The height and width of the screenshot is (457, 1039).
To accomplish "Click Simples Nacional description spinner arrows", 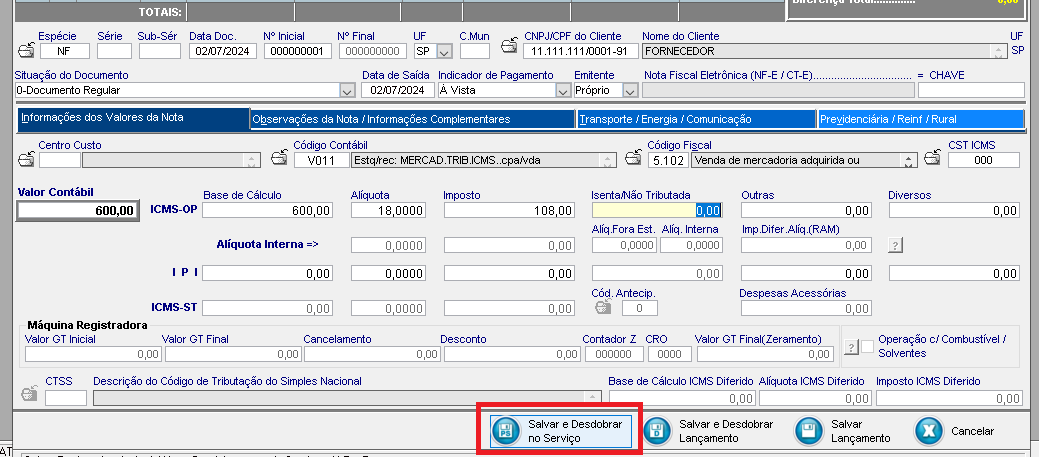I will pos(594,397).
